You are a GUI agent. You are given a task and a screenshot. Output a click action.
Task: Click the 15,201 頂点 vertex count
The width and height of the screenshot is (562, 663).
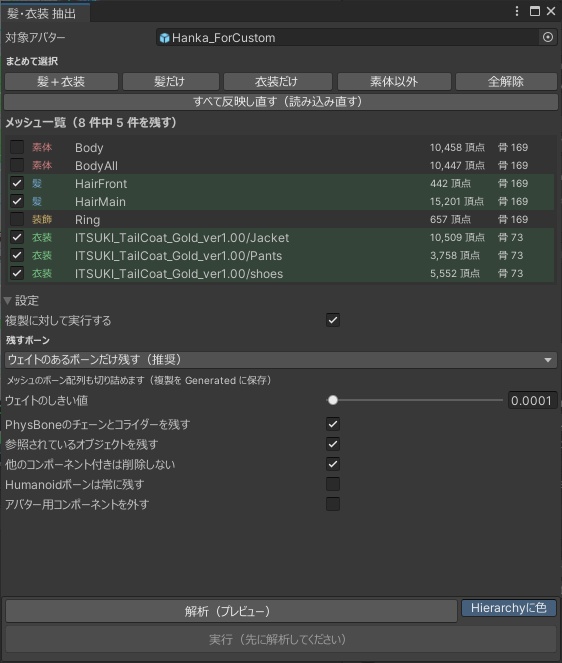pyautogui.click(x=457, y=201)
